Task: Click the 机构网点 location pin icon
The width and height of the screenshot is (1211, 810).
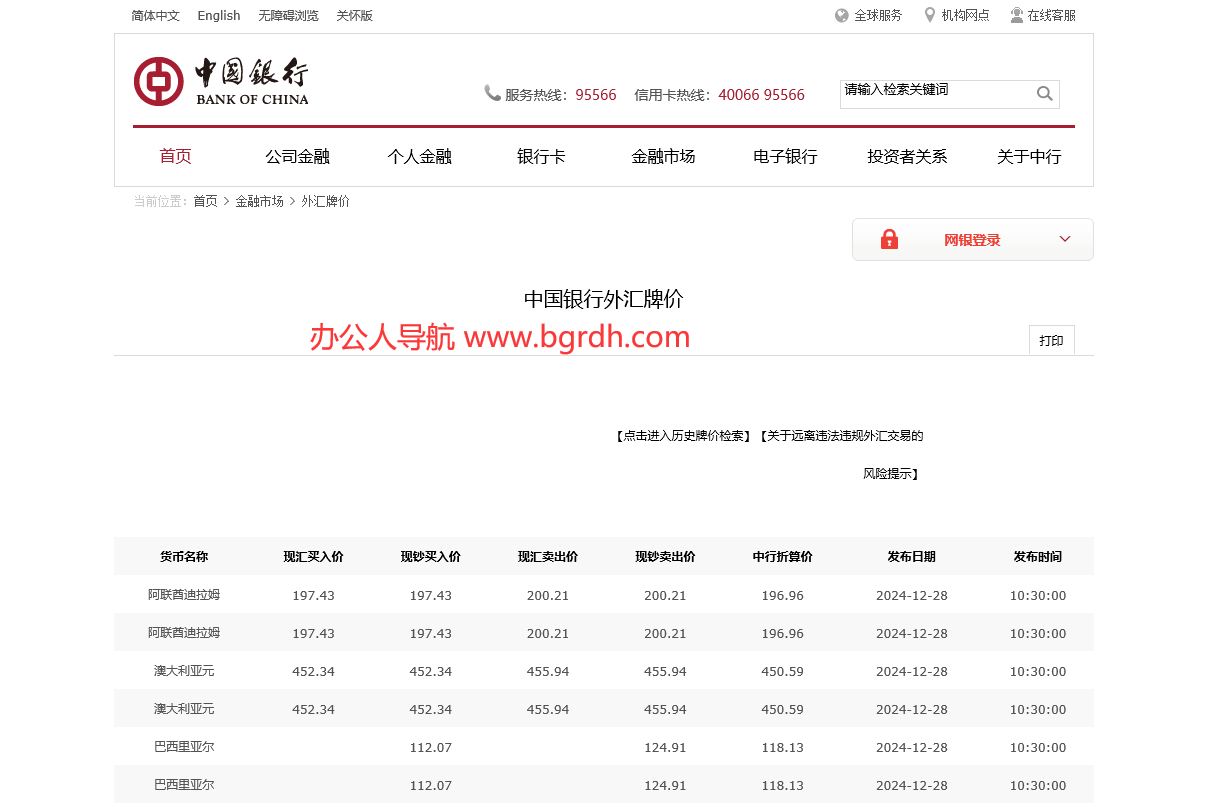Action: point(928,15)
